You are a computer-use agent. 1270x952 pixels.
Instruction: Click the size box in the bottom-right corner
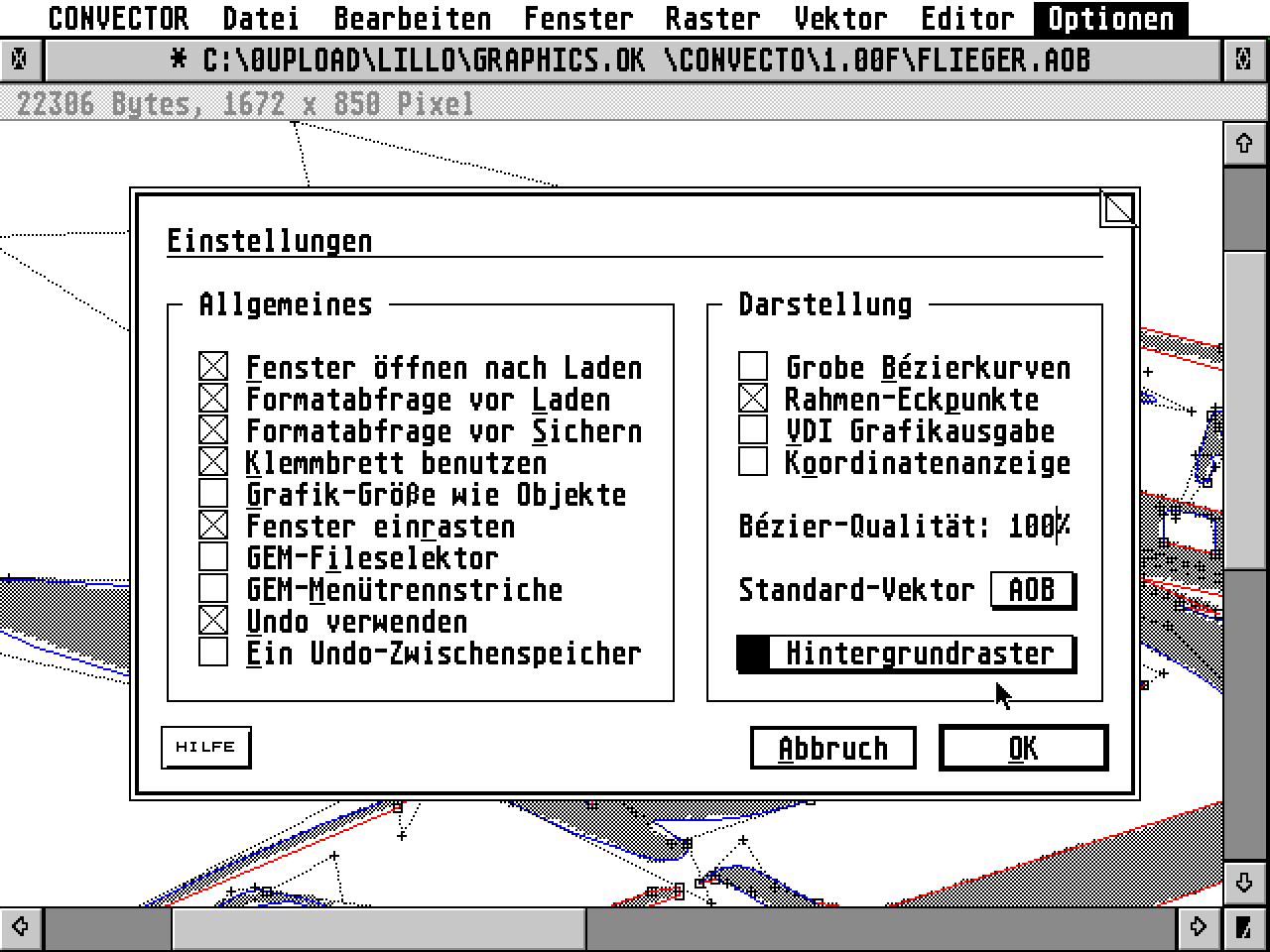pos(1245,928)
